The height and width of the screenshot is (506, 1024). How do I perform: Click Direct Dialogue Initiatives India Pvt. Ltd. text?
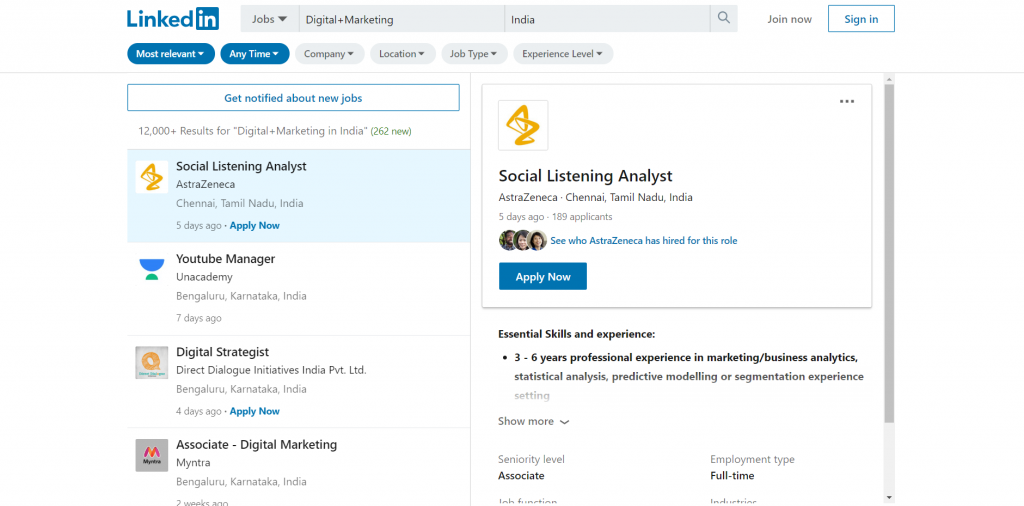(271, 370)
